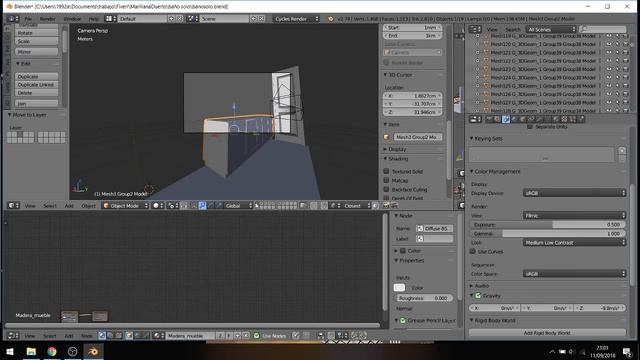Open the Display Device sRGB dropdown
This screenshot has width=640, height=360.
tap(574, 193)
